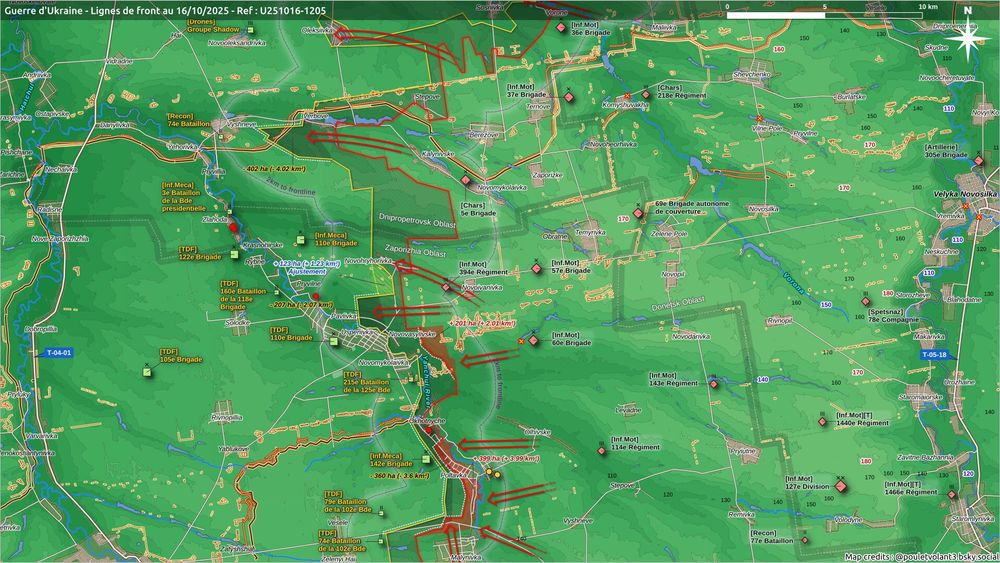This screenshot has width=1000, height=563.
Task: Click the 36e Brigade red diamond marker
Action: tap(561, 27)
